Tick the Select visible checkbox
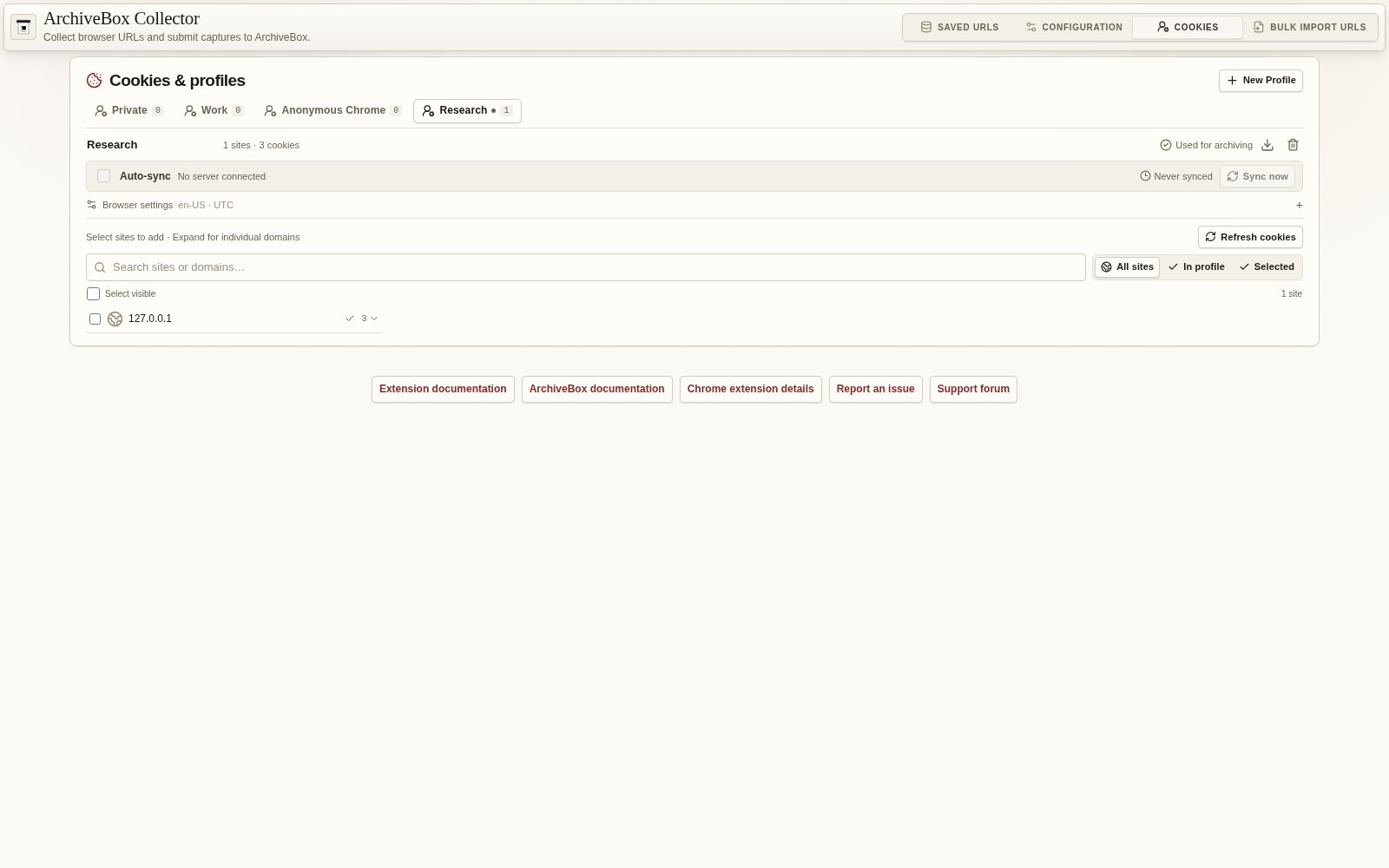This screenshot has width=1389, height=868. pyautogui.click(x=94, y=294)
